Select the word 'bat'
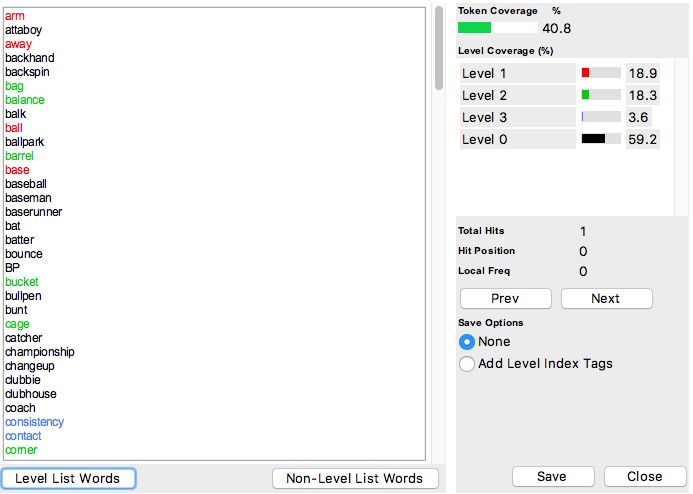Image resolution: width=693 pixels, height=494 pixels. [12, 226]
